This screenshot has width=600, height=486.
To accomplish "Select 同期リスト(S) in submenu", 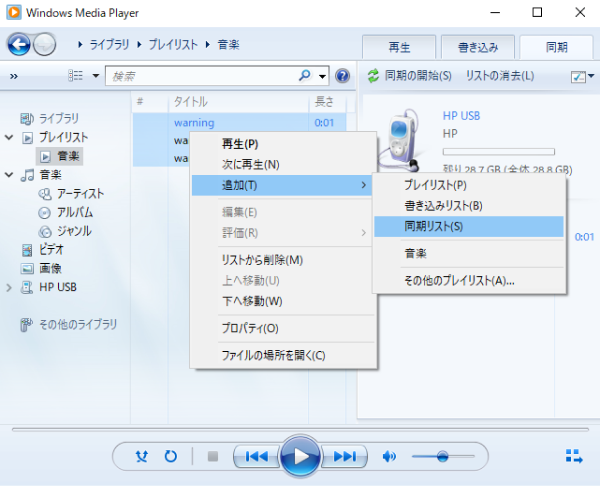I will point(469,227).
